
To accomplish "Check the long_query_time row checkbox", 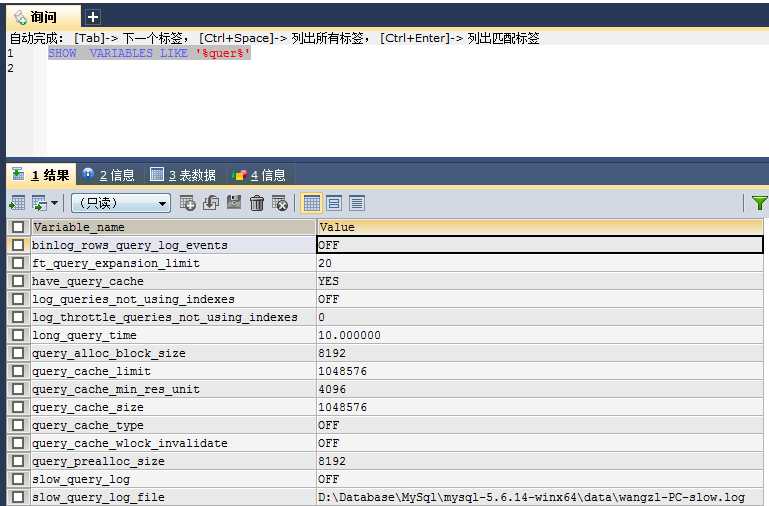I will coord(18,335).
